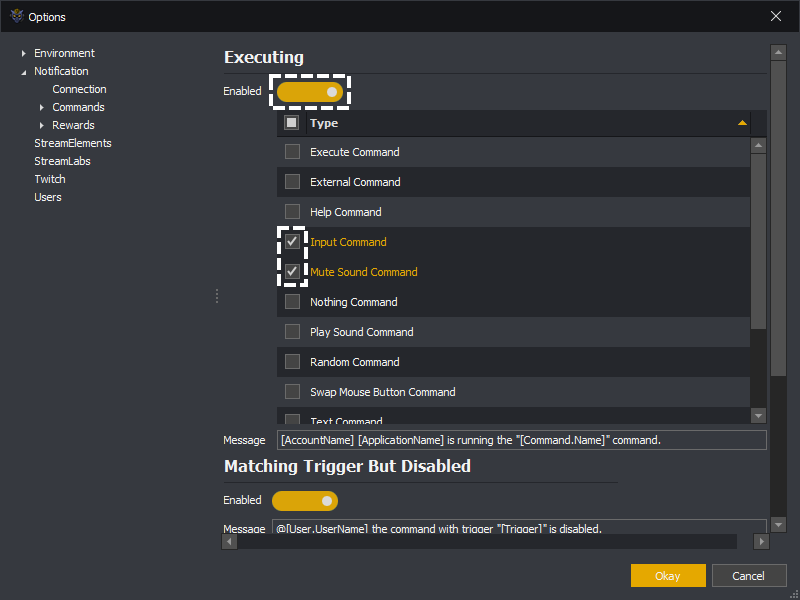Toggle the select-all checkbox in Type header
This screenshot has height=600, width=800.
(291, 122)
